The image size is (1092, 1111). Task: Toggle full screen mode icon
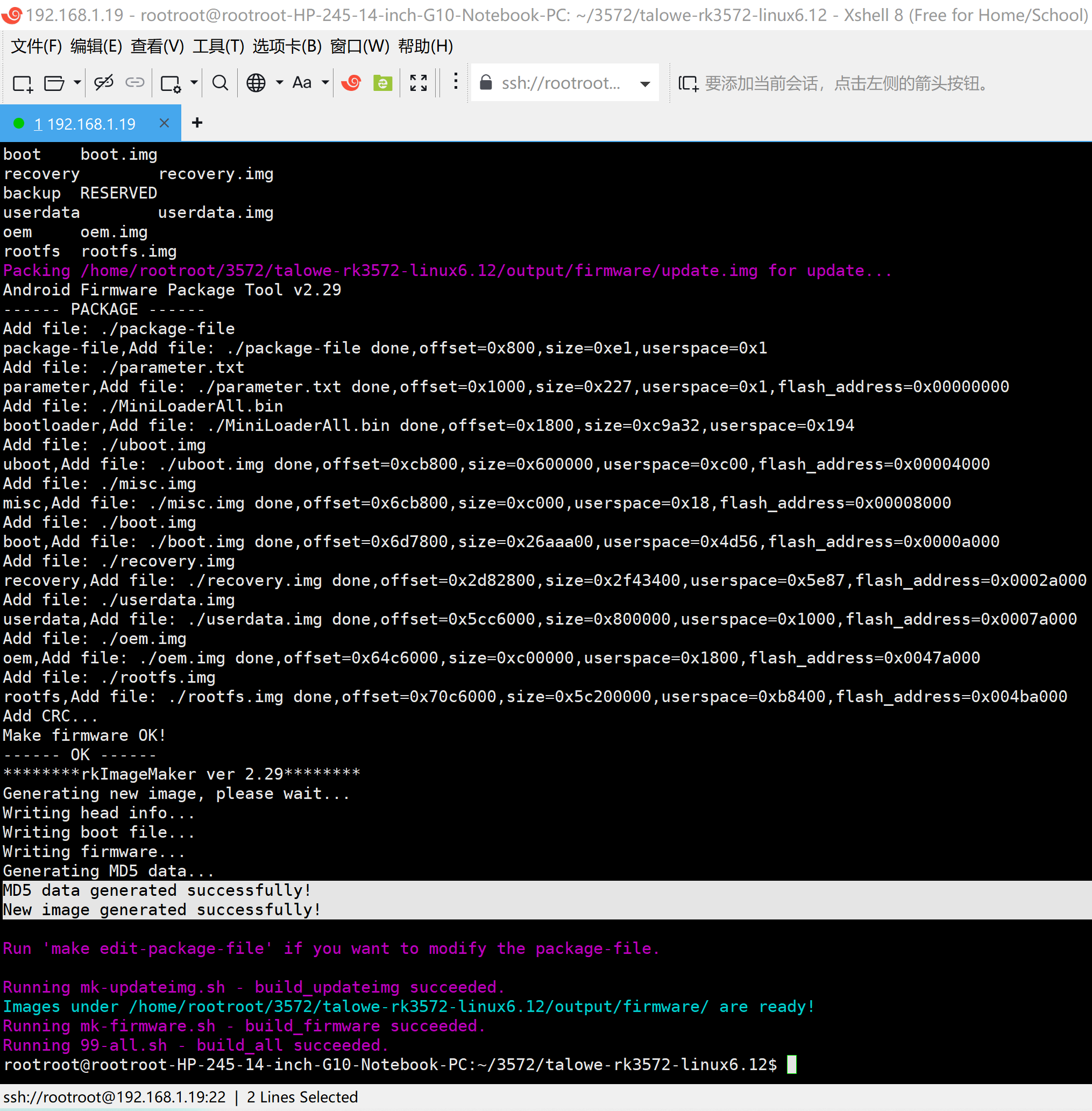[x=419, y=83]
